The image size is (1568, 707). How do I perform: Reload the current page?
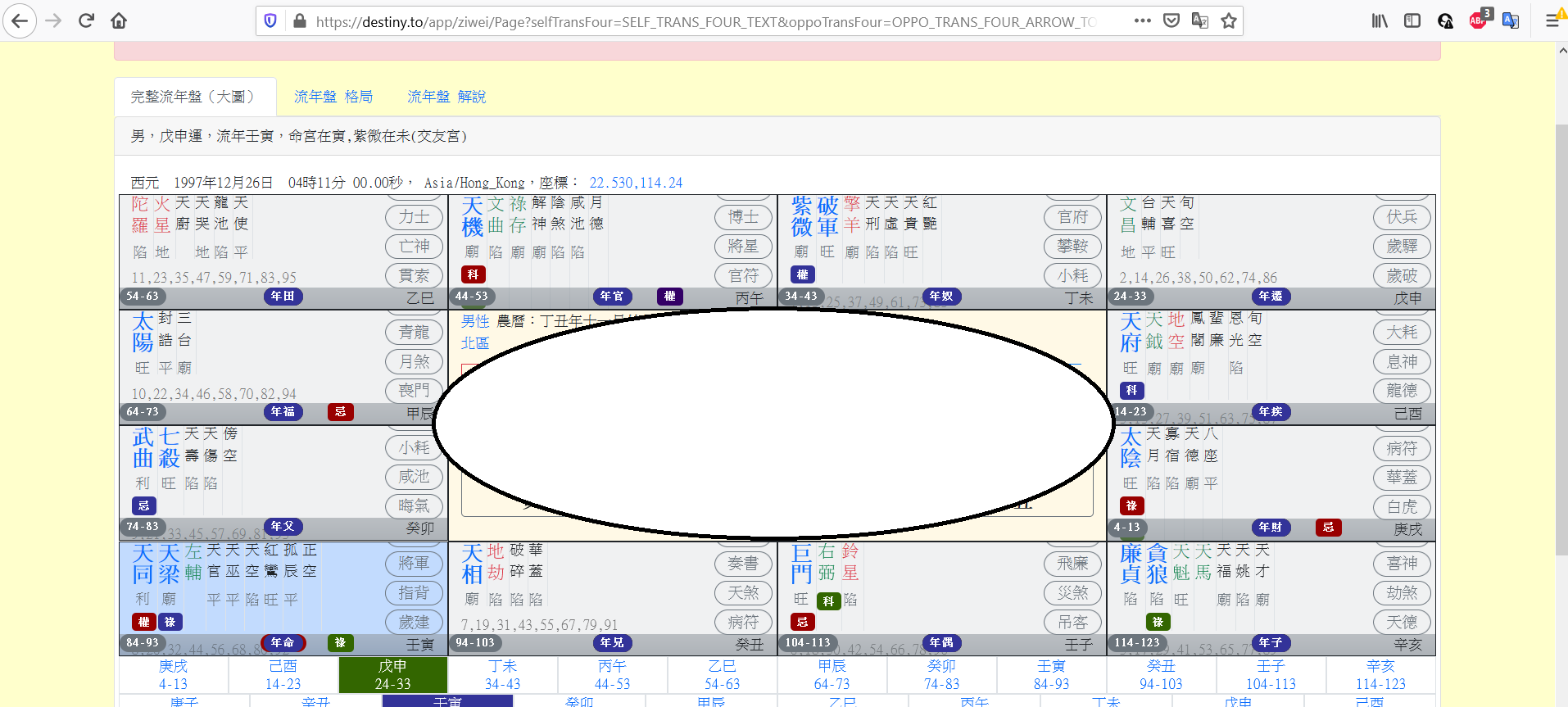(86, 21)
